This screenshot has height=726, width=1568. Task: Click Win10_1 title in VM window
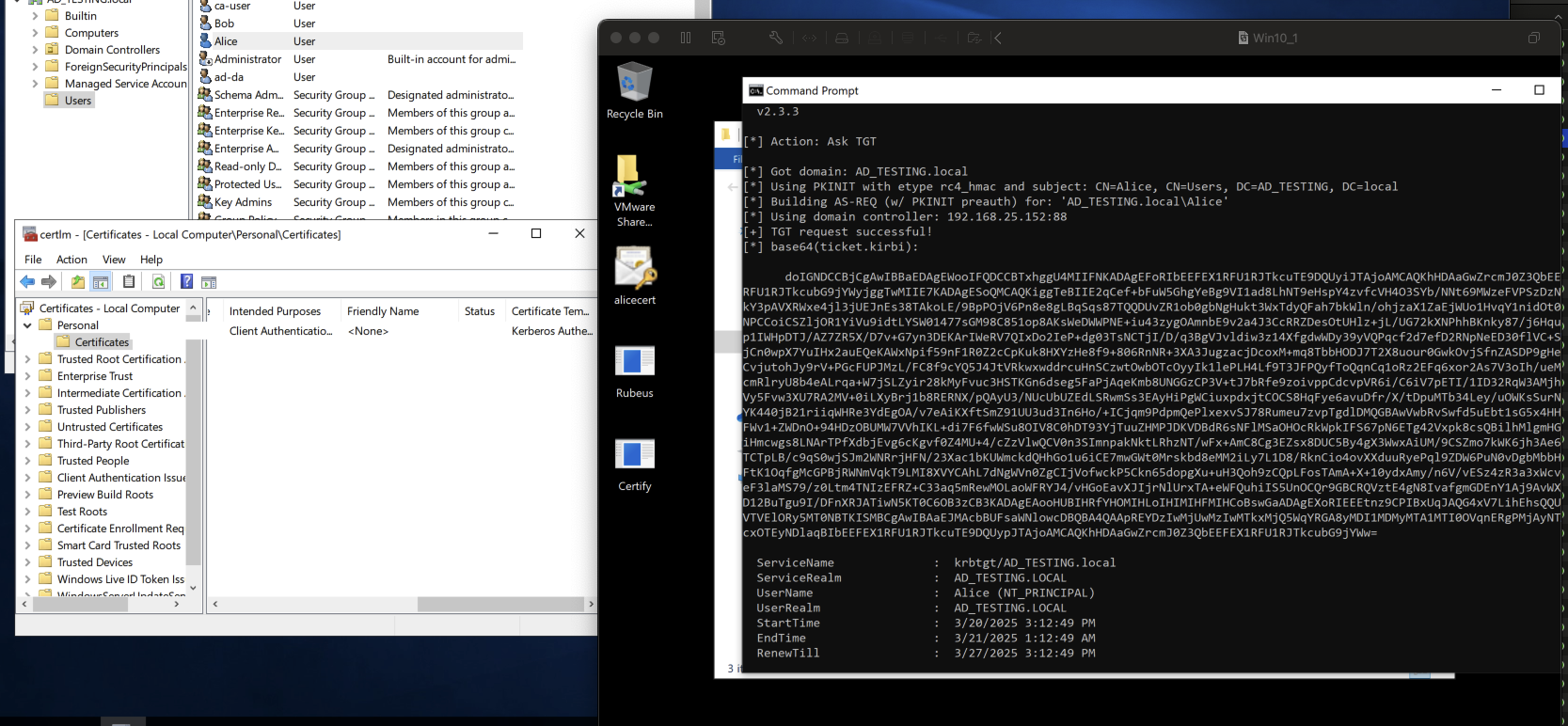[x=1275, y=38]
